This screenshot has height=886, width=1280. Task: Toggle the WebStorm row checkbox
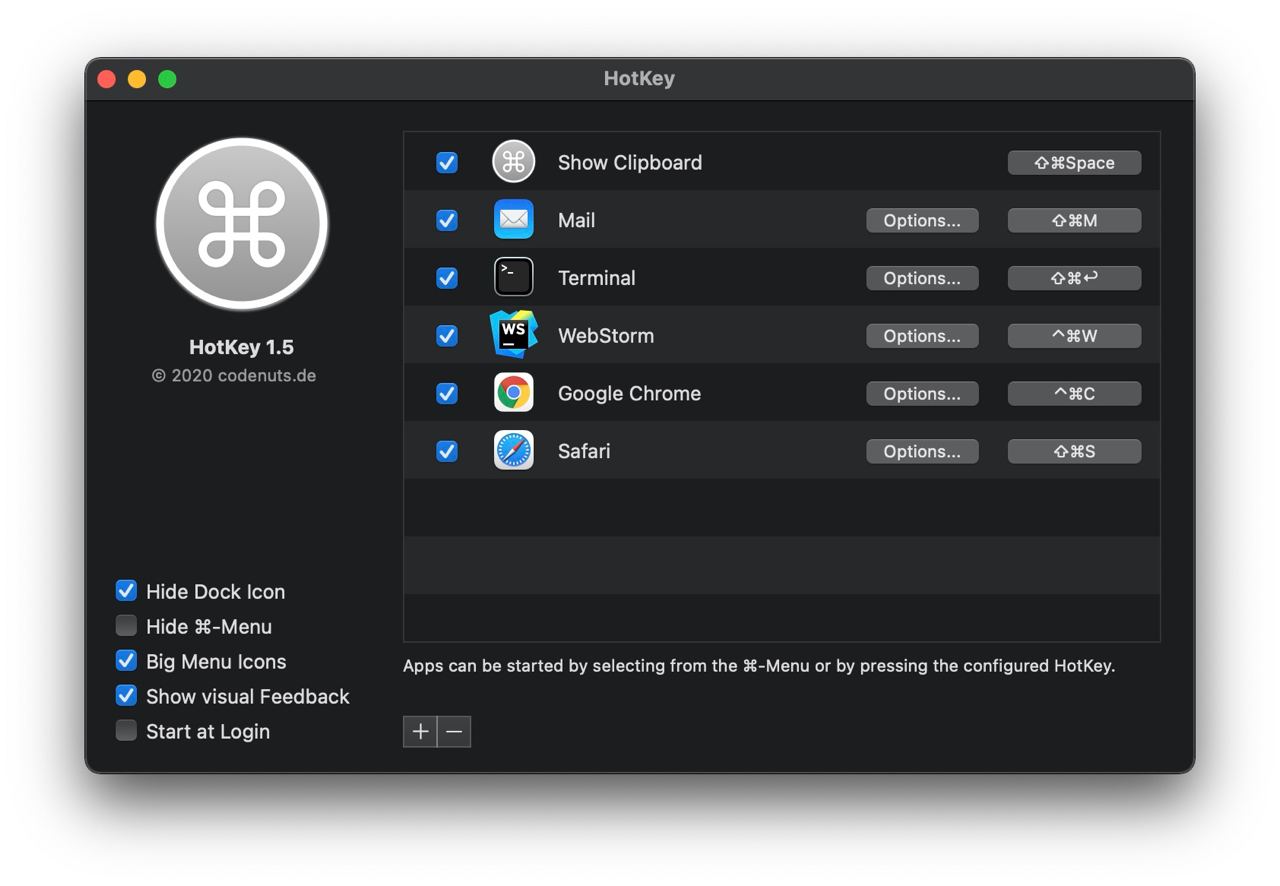pyautogui.click(x=447, y=336)
